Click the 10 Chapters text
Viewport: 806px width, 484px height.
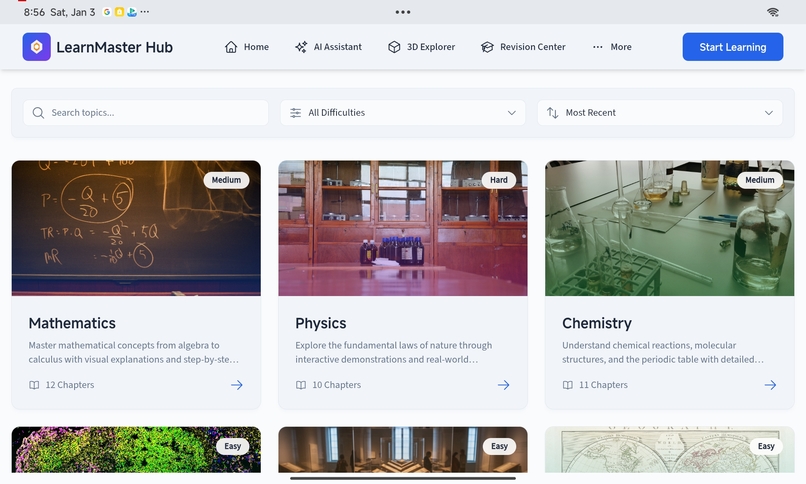pyautogui.click(x=337, y=385)
